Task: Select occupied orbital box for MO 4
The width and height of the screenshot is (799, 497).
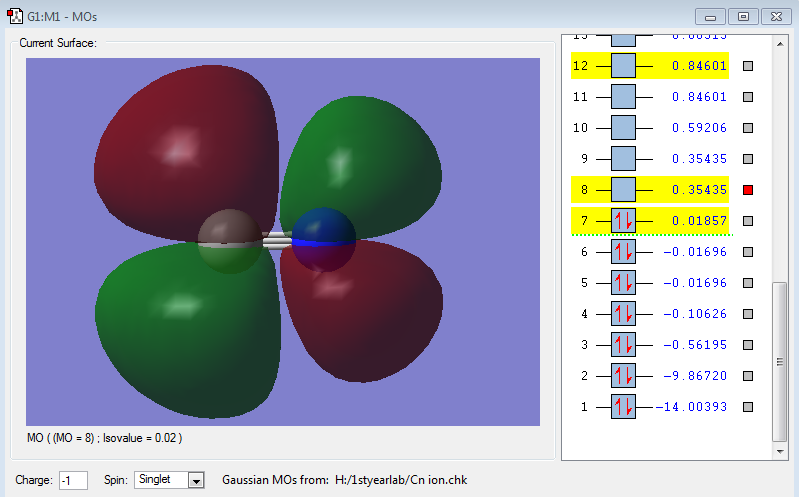Action: 623,314
